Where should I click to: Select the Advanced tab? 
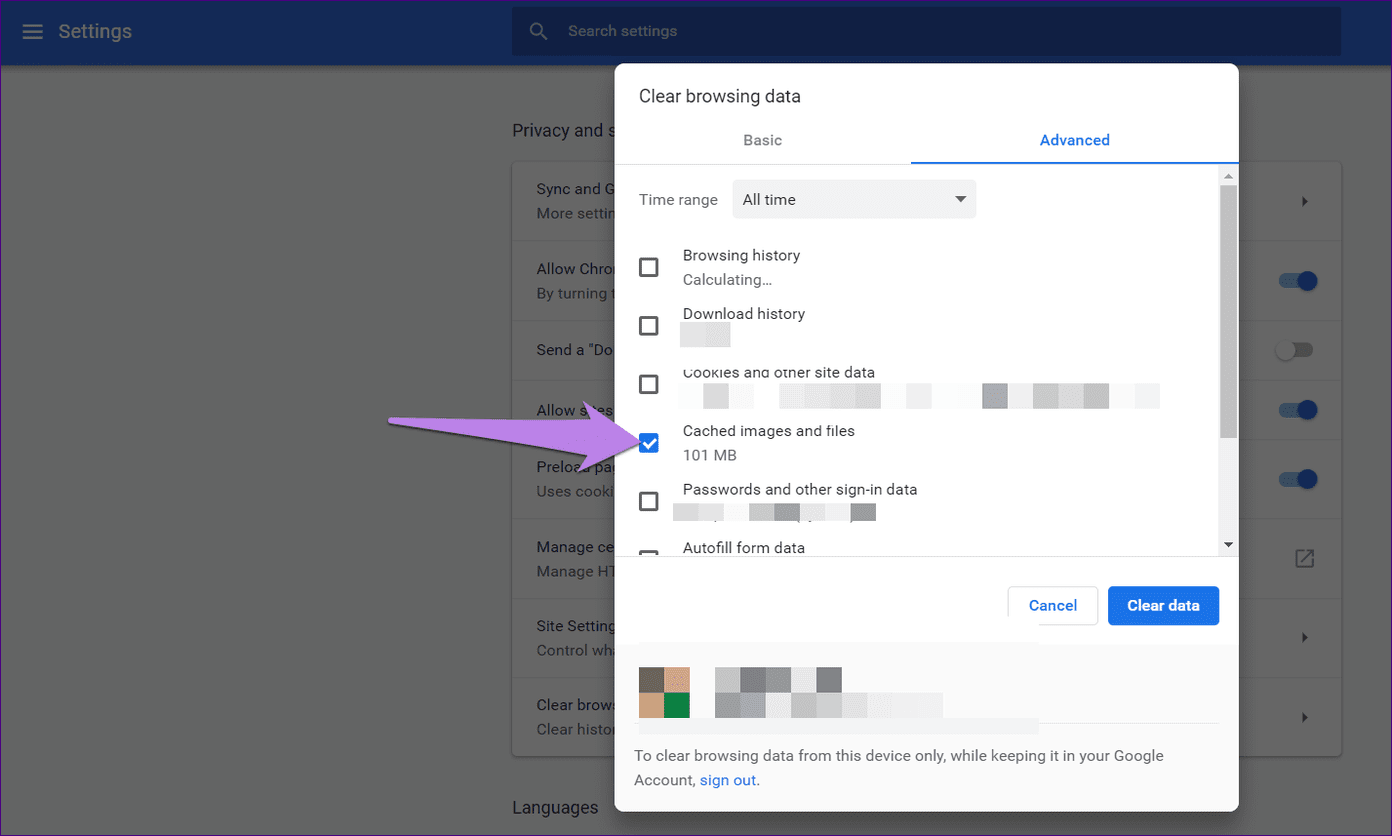pos(1075,140)
